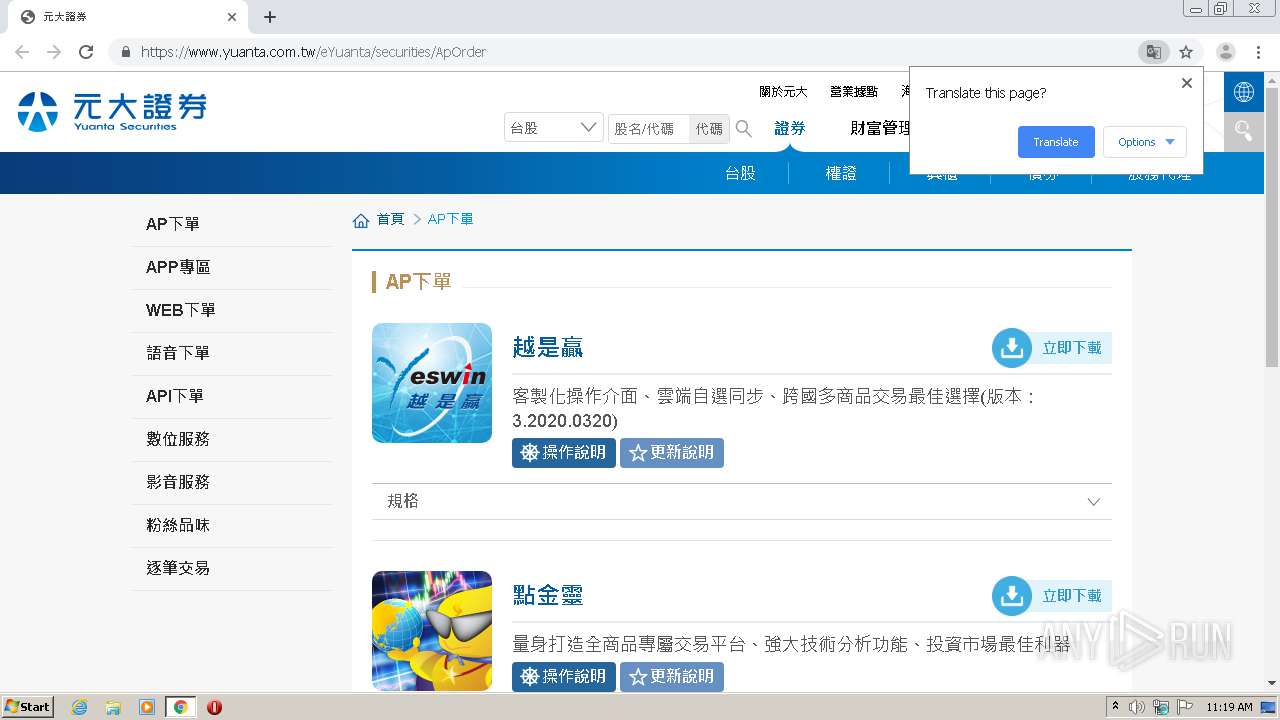The width and height of the screenshot is (1280, 720).
Task: Select the 財富管理 main navigation tab
Action: (881, 128)
